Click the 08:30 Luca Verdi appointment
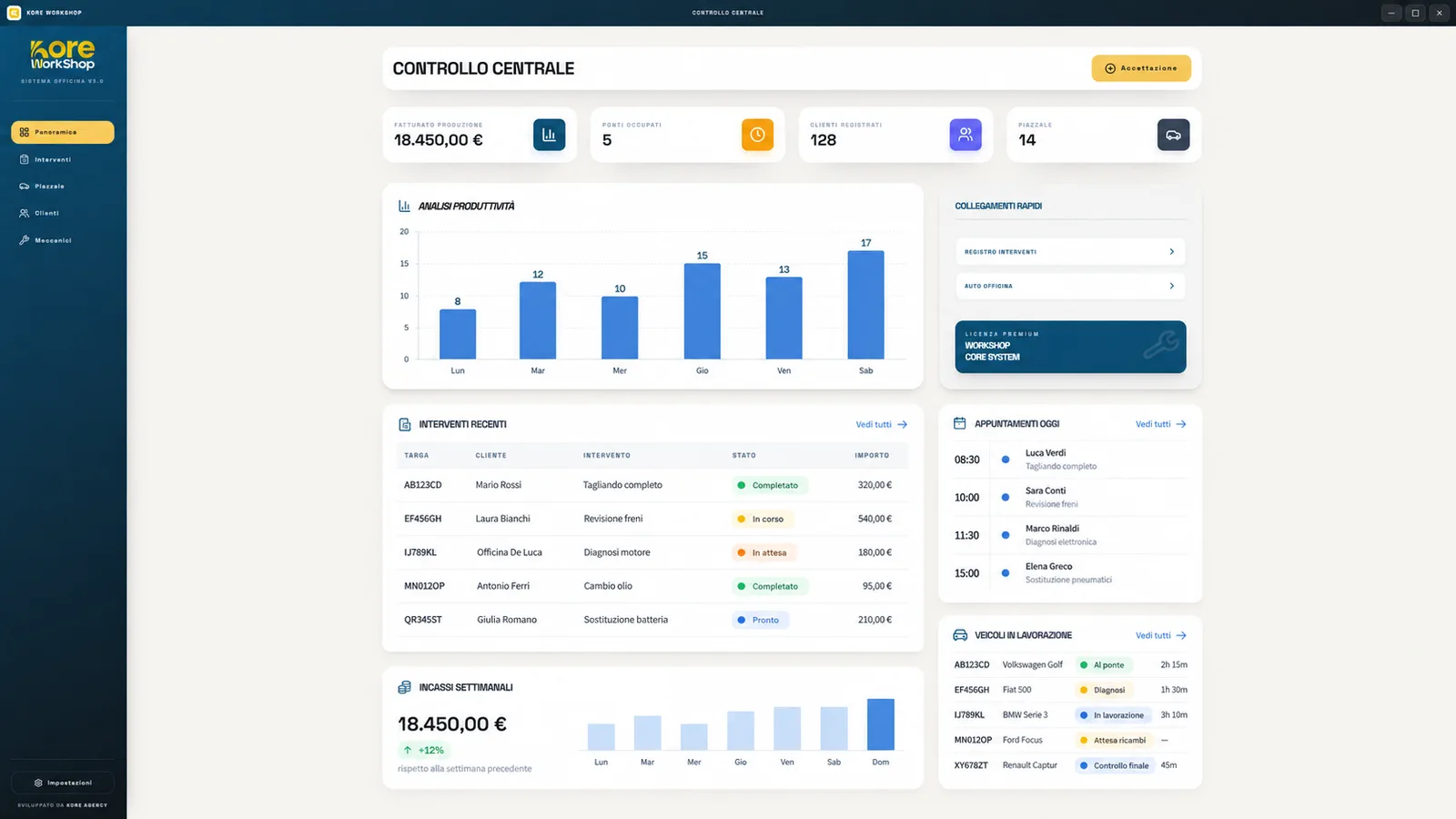 [x=1070, y=460]
